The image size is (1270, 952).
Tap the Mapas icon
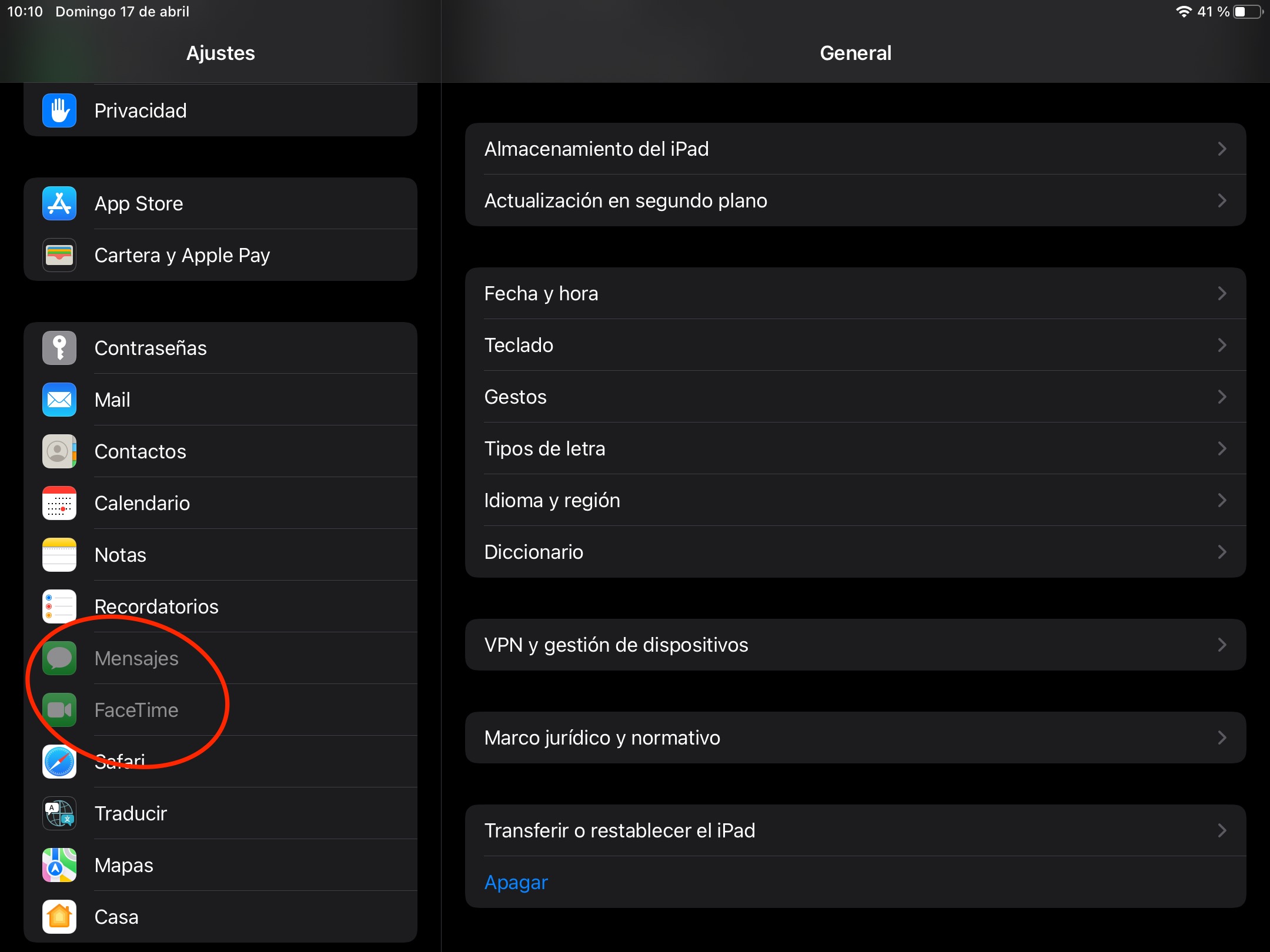(59, 865)
